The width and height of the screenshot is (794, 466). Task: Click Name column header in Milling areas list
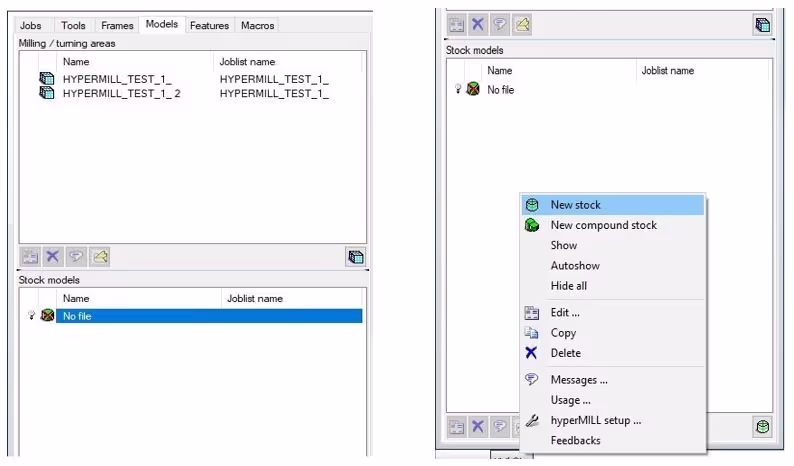point(76,62)
